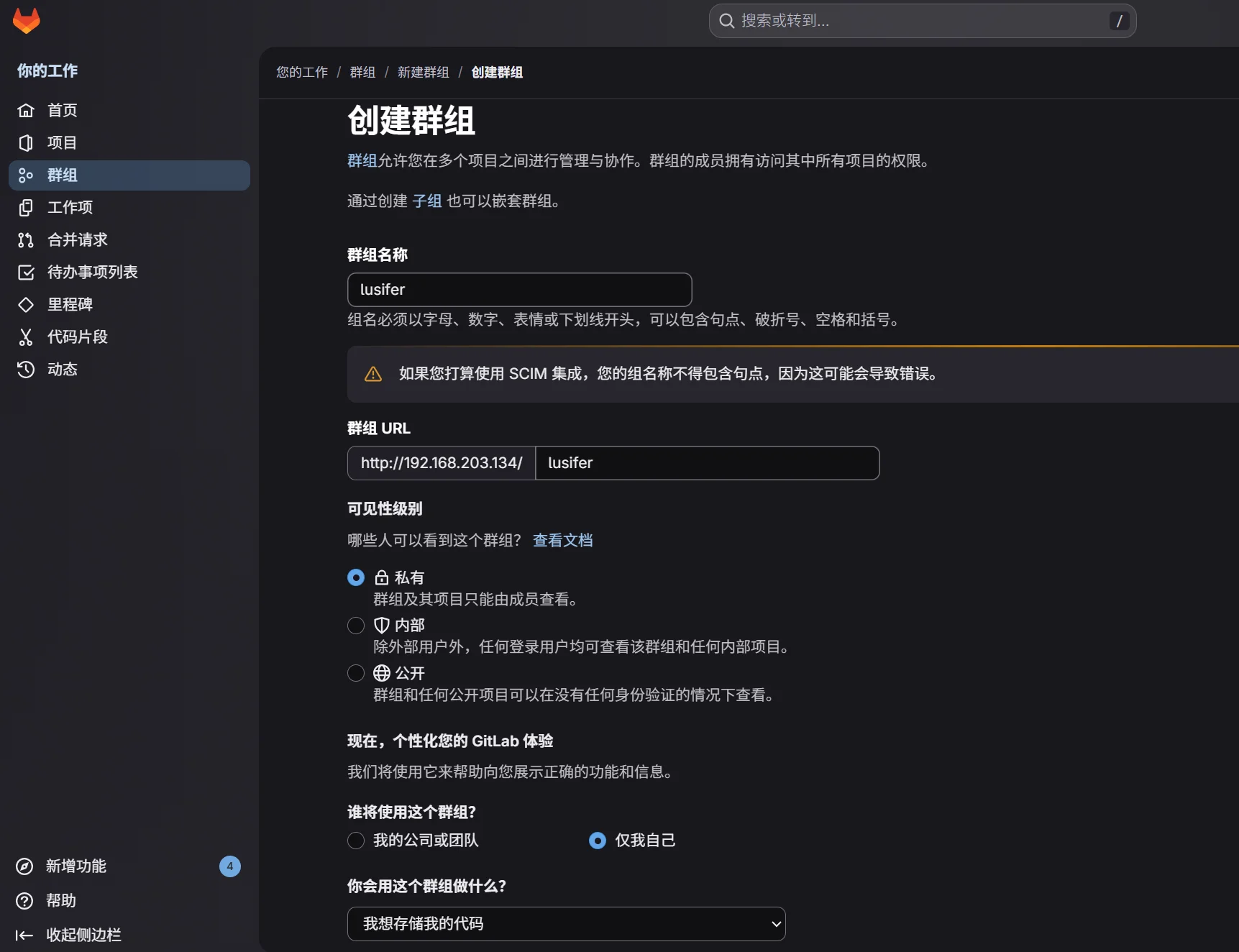Click the globe icon next to 公开
The width and height of the screenshot is (1239, 952).
pyautogui.click(x=382, y=673)
